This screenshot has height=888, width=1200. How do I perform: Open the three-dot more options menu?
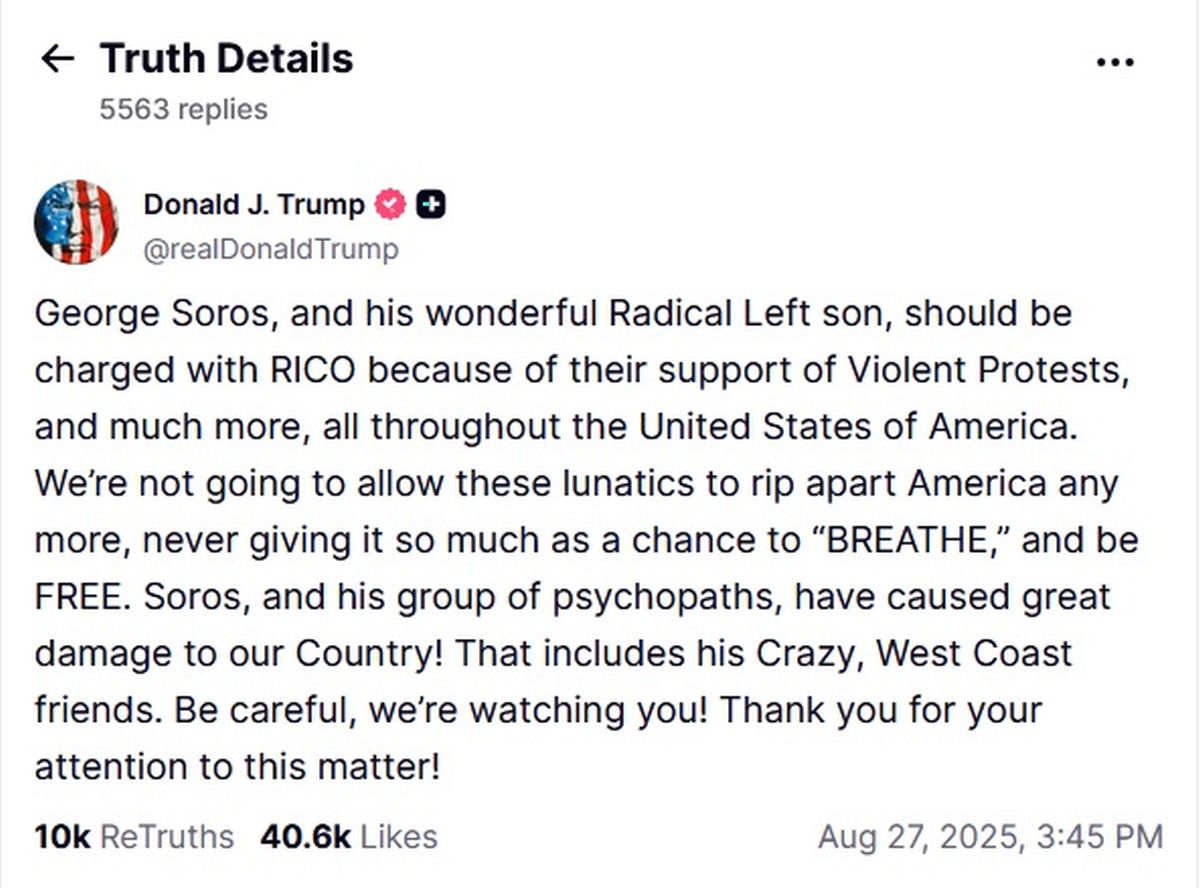click(x=1115, y=62)
